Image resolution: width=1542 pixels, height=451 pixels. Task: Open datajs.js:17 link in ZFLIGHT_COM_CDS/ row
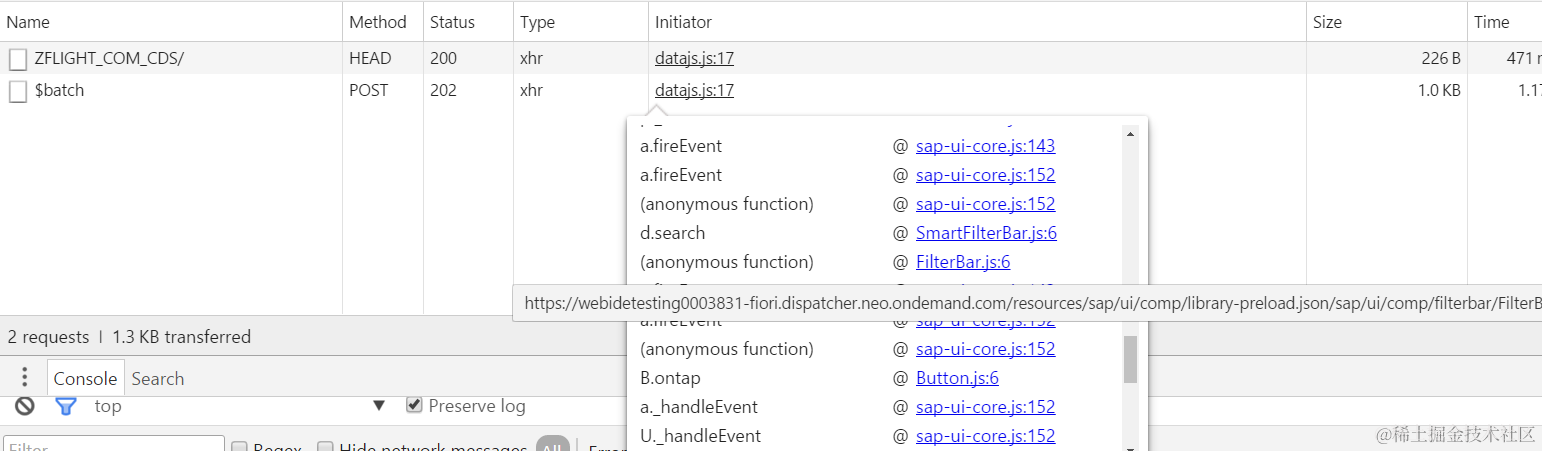[694, 59]
